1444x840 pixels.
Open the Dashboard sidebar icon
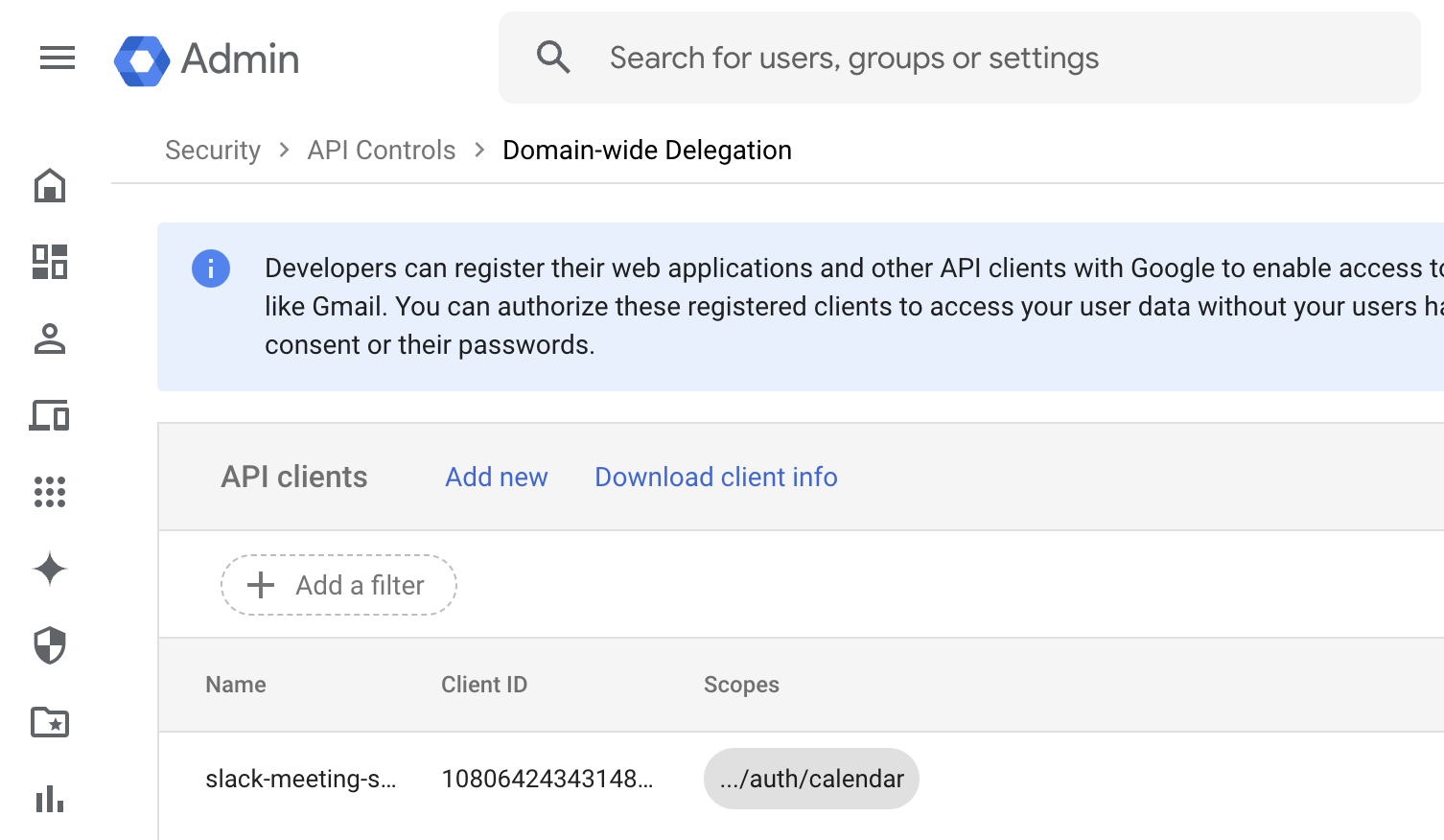click(x=50, y=262)
